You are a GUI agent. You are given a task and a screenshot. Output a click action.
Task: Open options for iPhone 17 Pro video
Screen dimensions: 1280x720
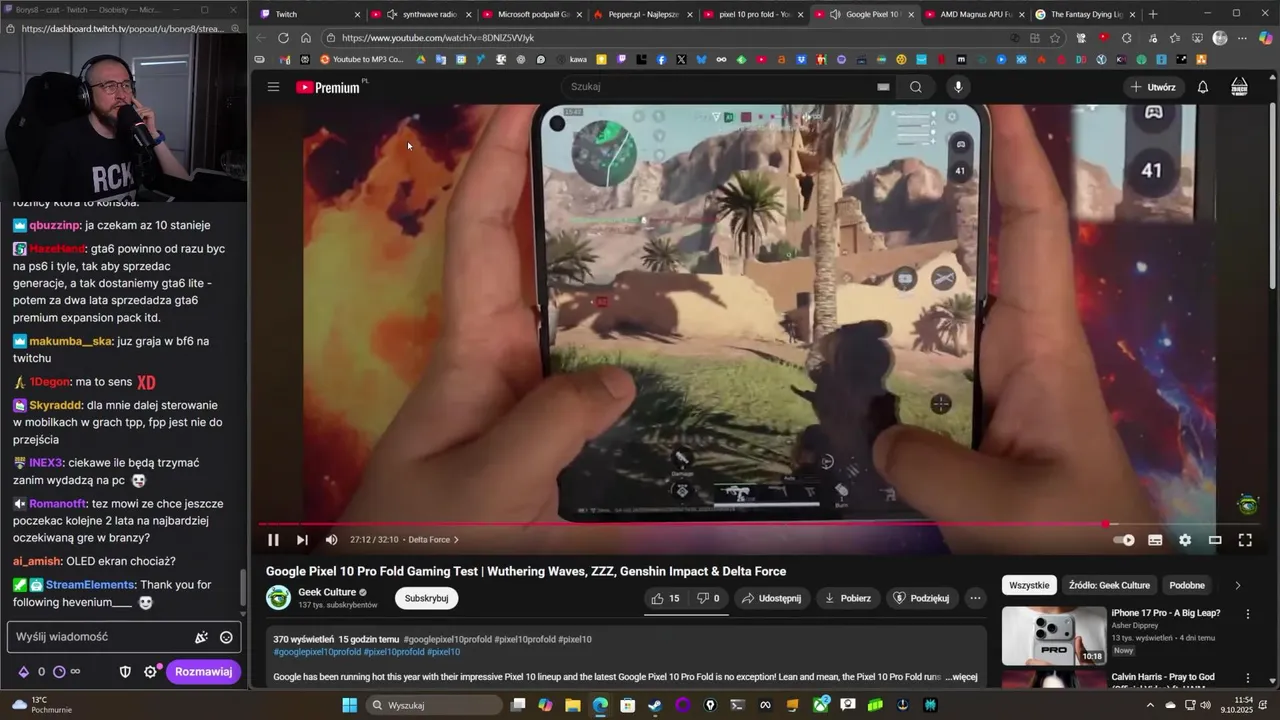tap(1247, 614)
